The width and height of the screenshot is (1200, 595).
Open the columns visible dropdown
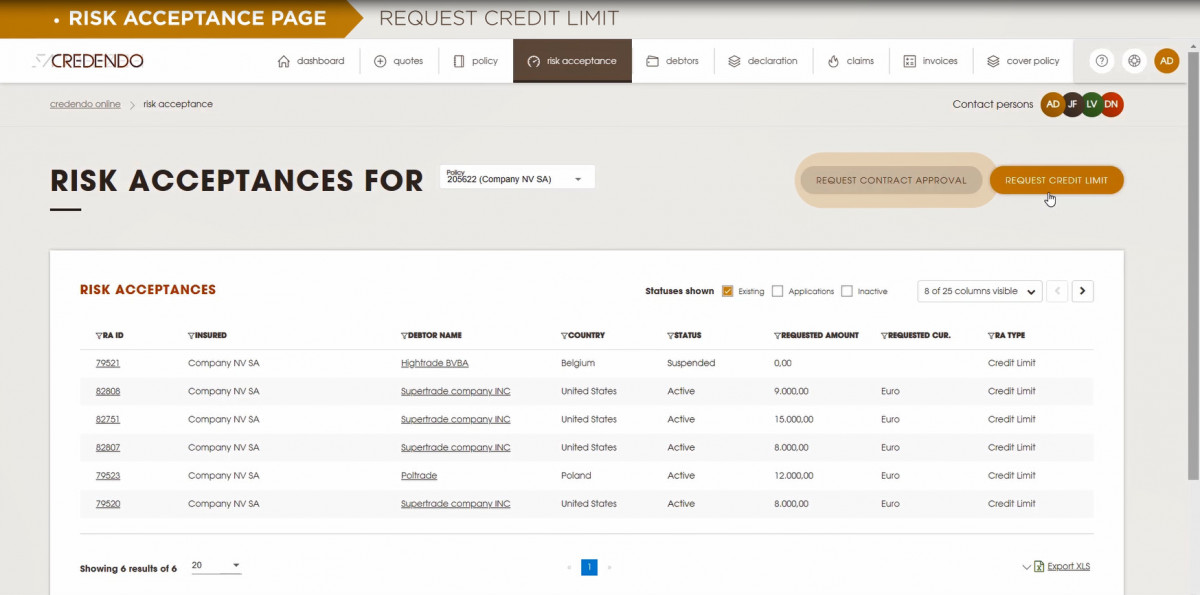(x=979, y=291)
